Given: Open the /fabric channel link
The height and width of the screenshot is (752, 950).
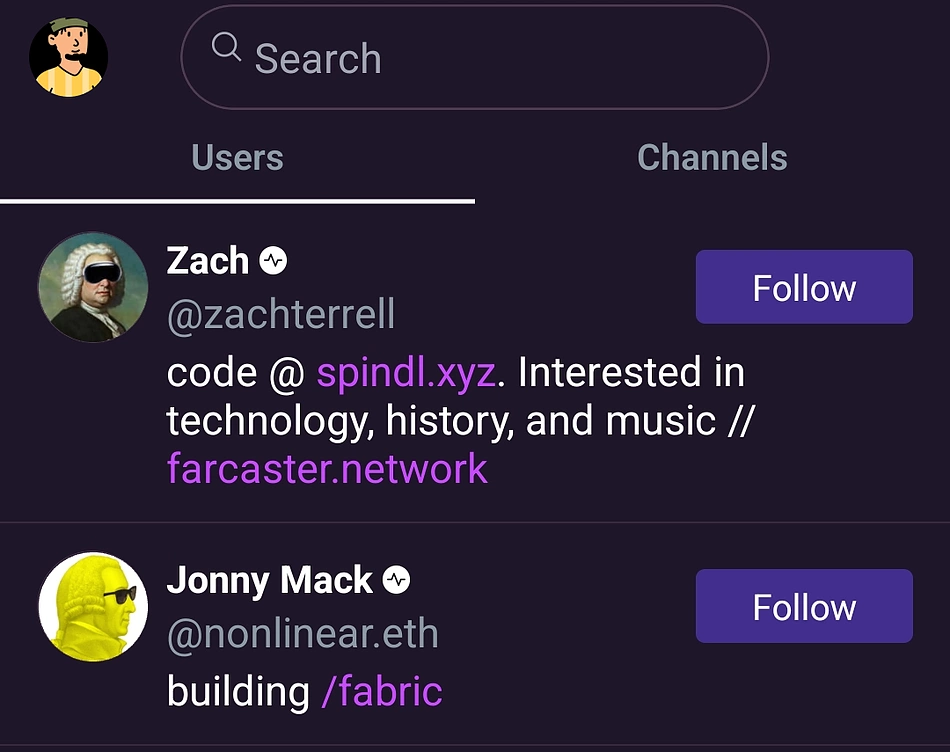Looking at the screenshot, I should (x=382, y=690).
